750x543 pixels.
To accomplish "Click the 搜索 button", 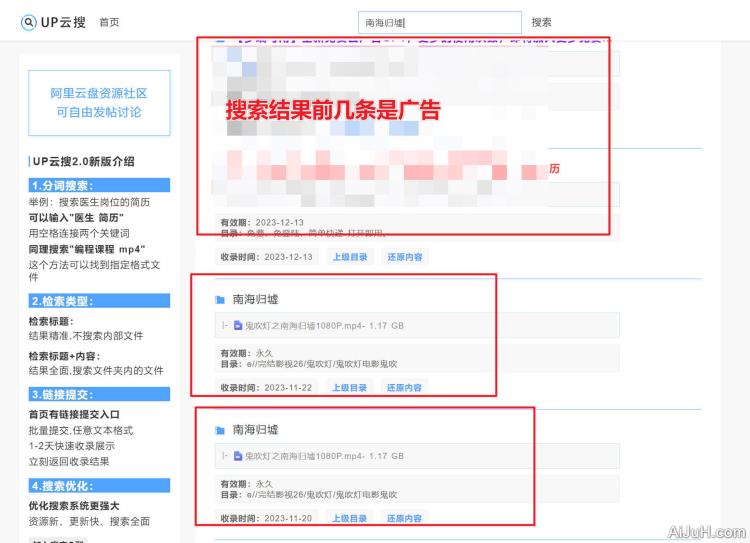I will [541, 22].
